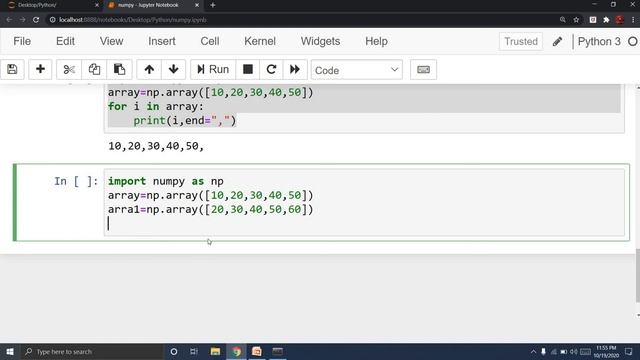Copy selected cells icon in toolbar

[x=94, y=69]
